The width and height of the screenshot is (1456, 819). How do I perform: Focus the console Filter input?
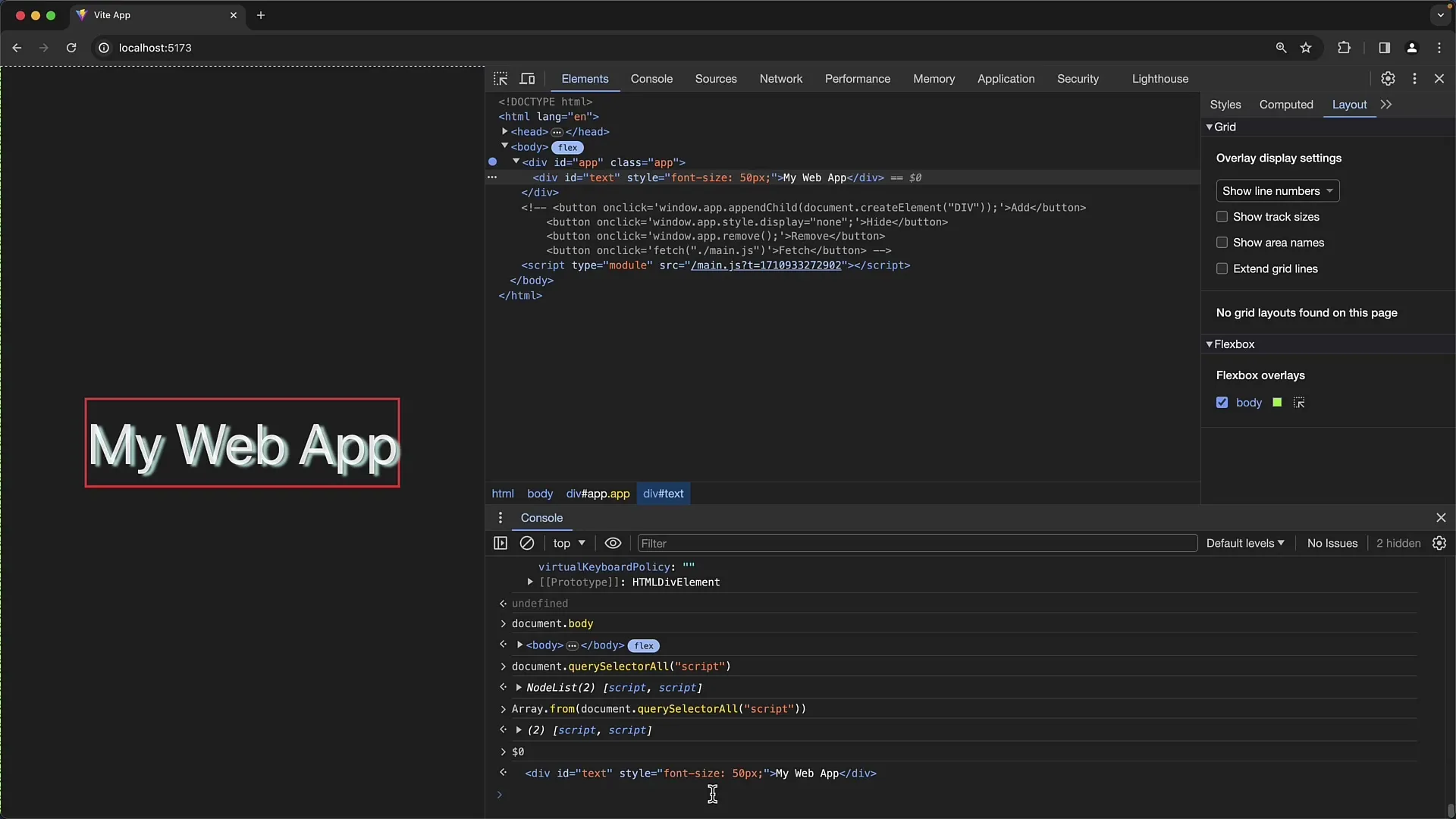coord(917,543)
